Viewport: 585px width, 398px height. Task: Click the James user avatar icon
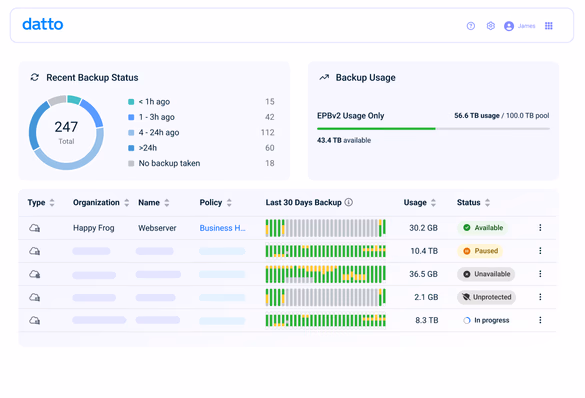click(x=509, y=26)
